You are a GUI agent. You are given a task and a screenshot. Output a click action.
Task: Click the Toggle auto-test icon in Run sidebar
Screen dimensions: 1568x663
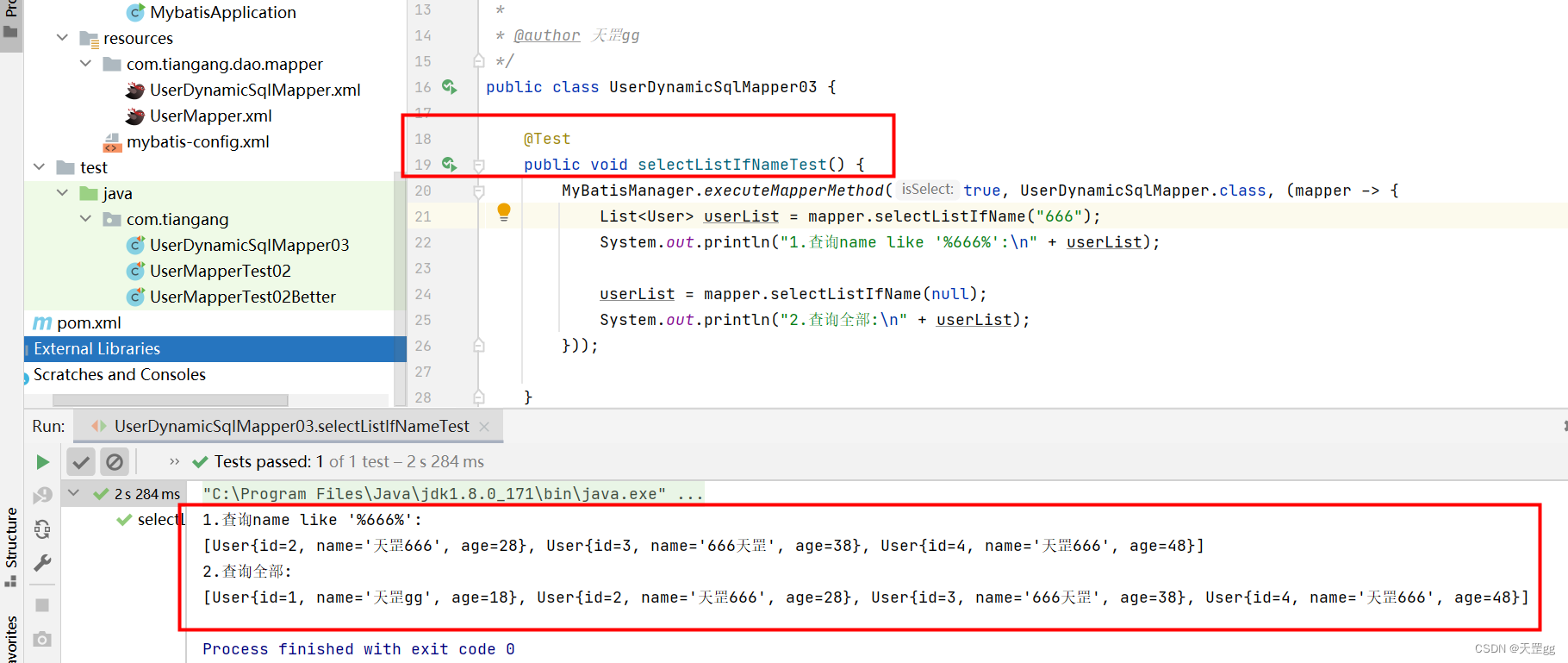click(42, 529)
